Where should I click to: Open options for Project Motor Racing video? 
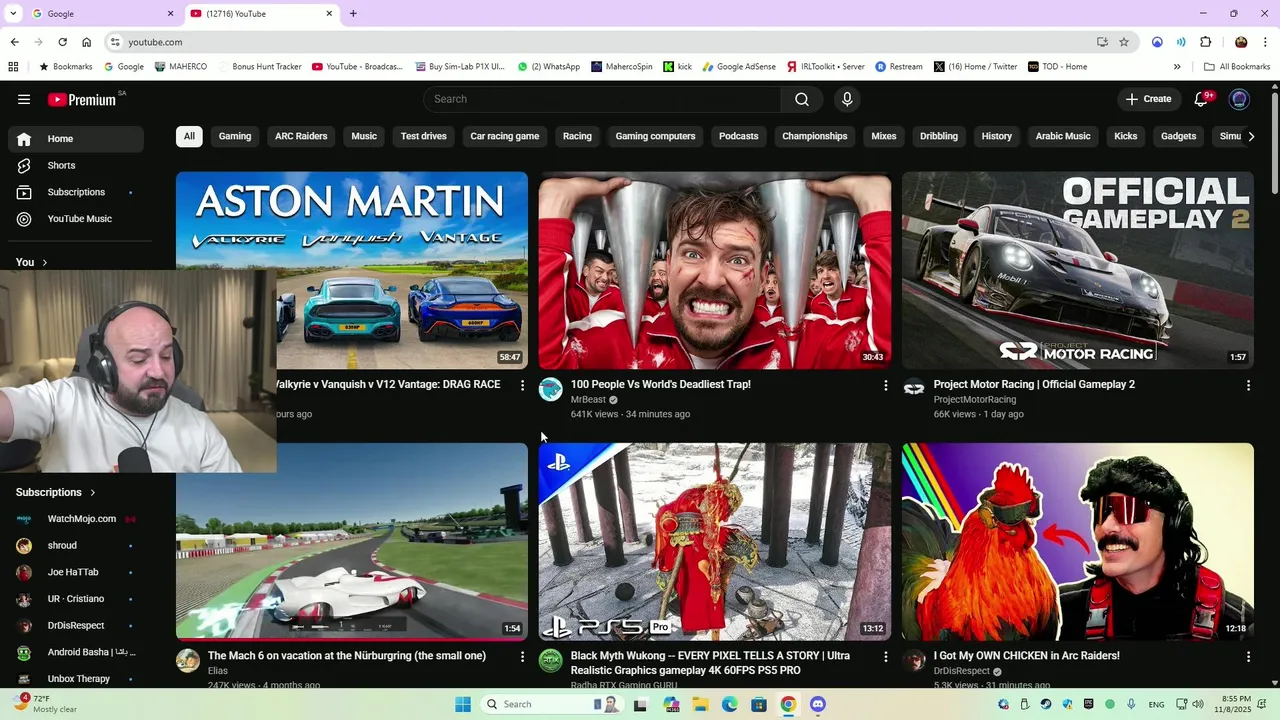[x=1248, y=385]
